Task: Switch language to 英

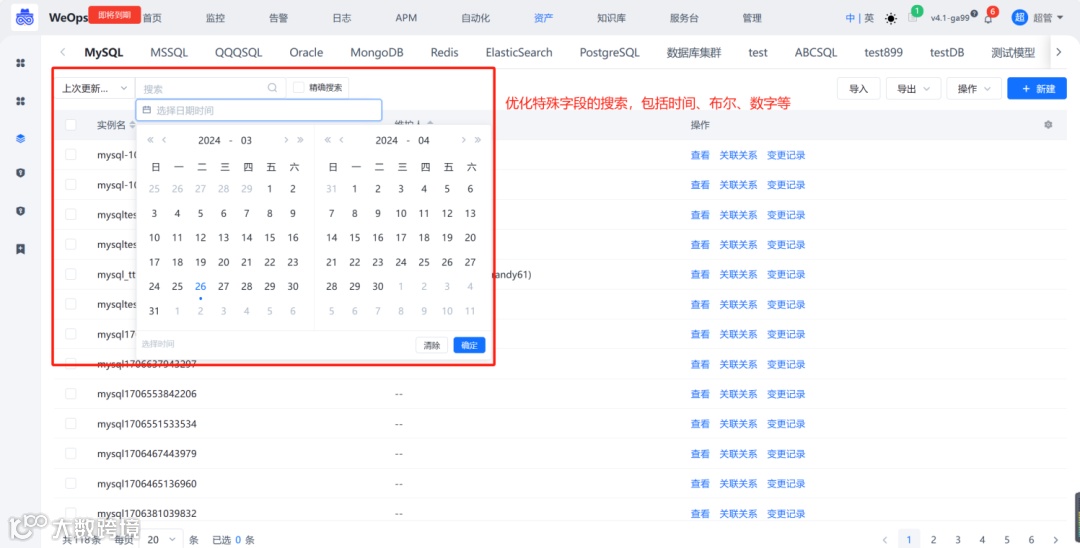Action: click(869, 19)
